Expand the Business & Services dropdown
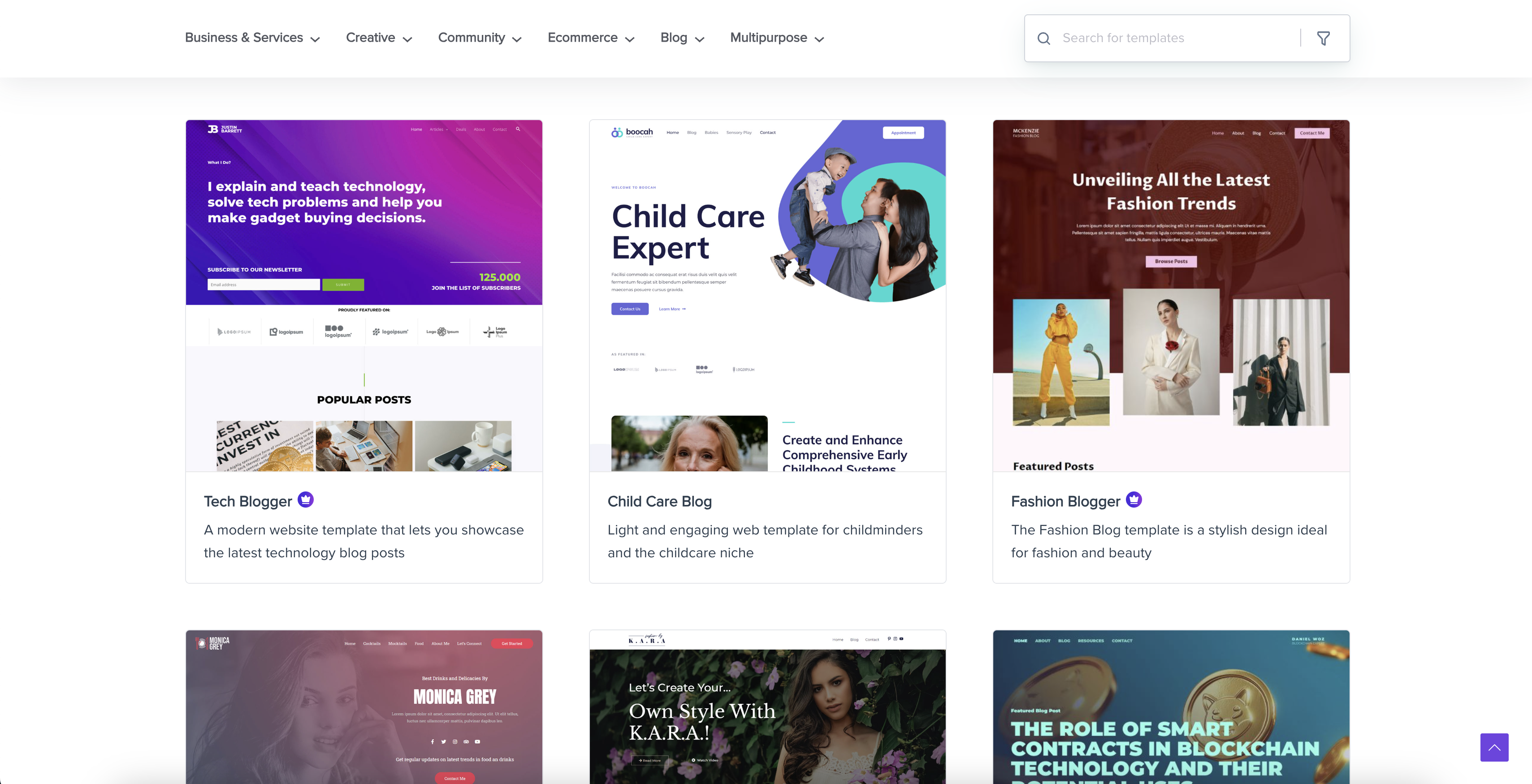Viewport: 1532px width, 784px height. pos(253,38)
